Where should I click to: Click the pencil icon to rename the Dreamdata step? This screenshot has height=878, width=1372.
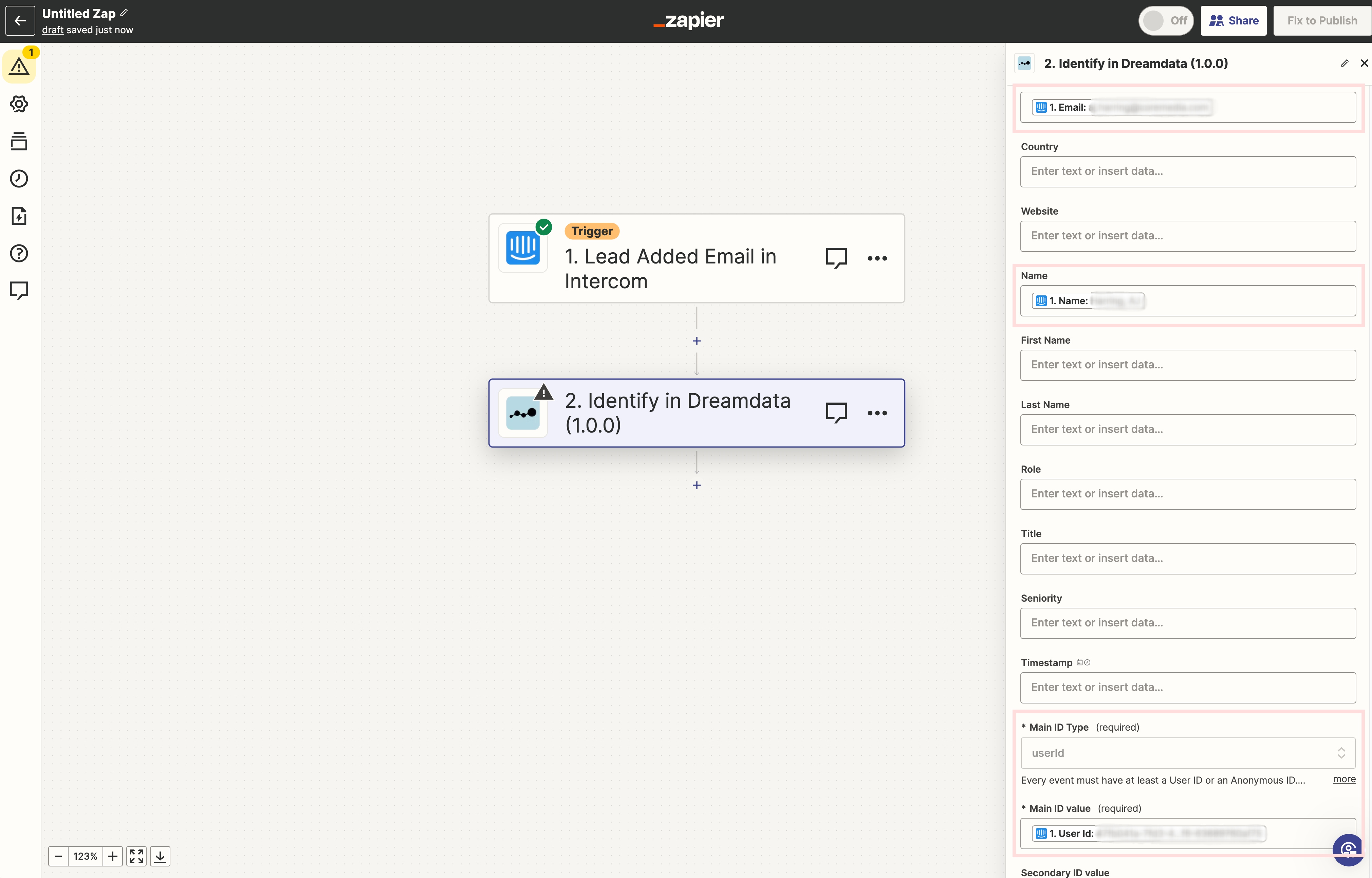pyautogui.click(x=1345, y=63)
